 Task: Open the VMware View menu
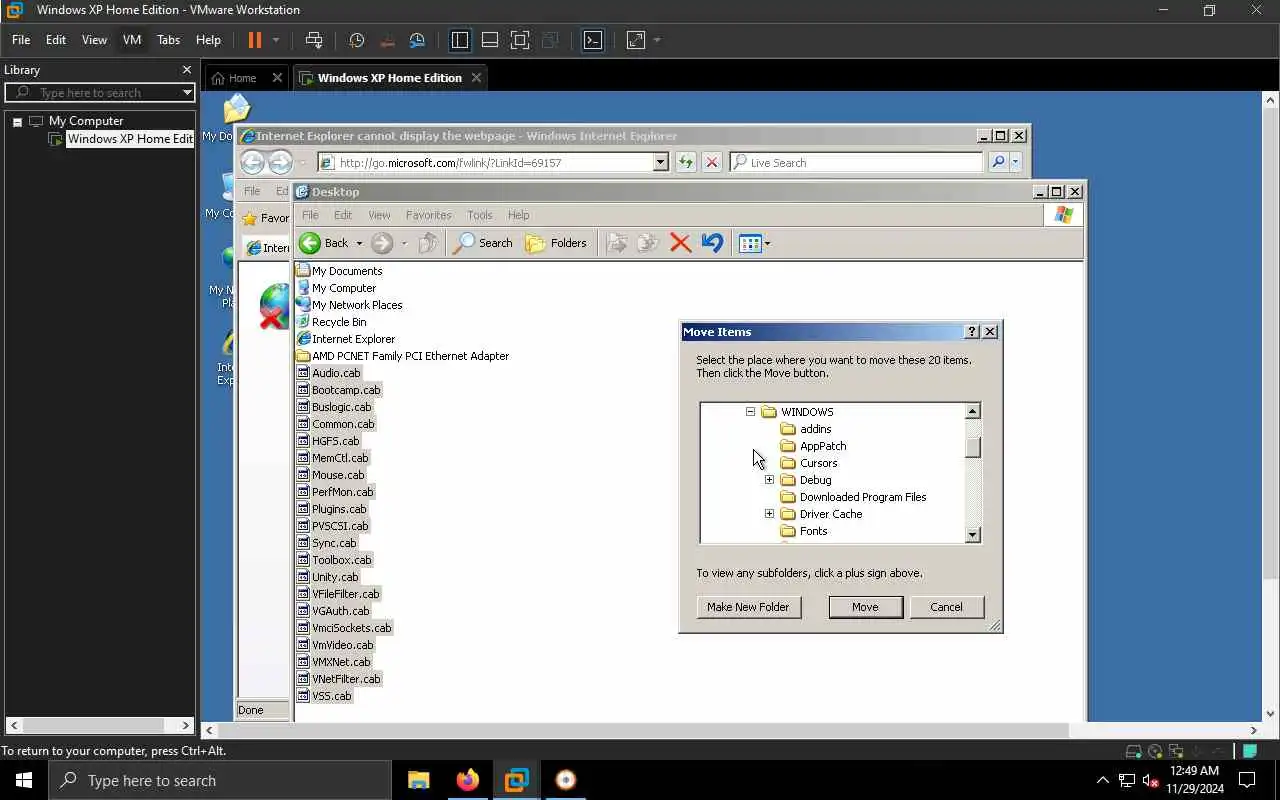[x=94, y=40]
